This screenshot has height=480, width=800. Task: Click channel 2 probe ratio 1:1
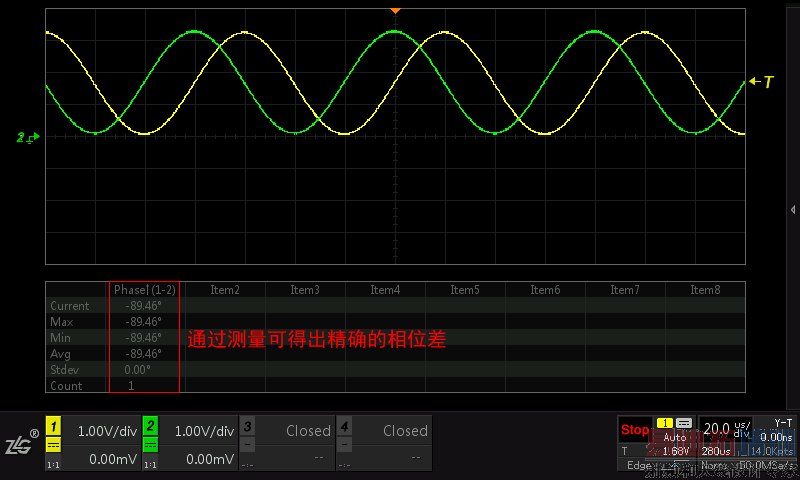(x=150, y=465)
